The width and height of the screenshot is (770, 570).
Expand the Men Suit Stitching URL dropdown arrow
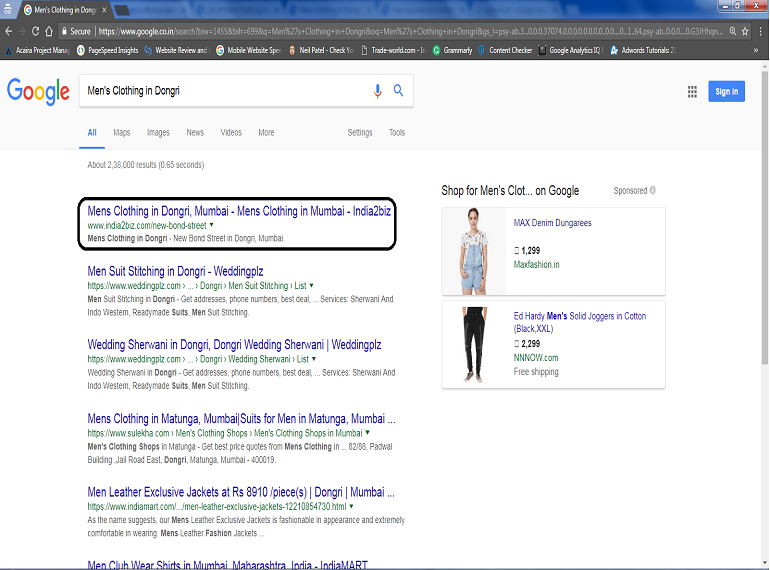point(311,285)
